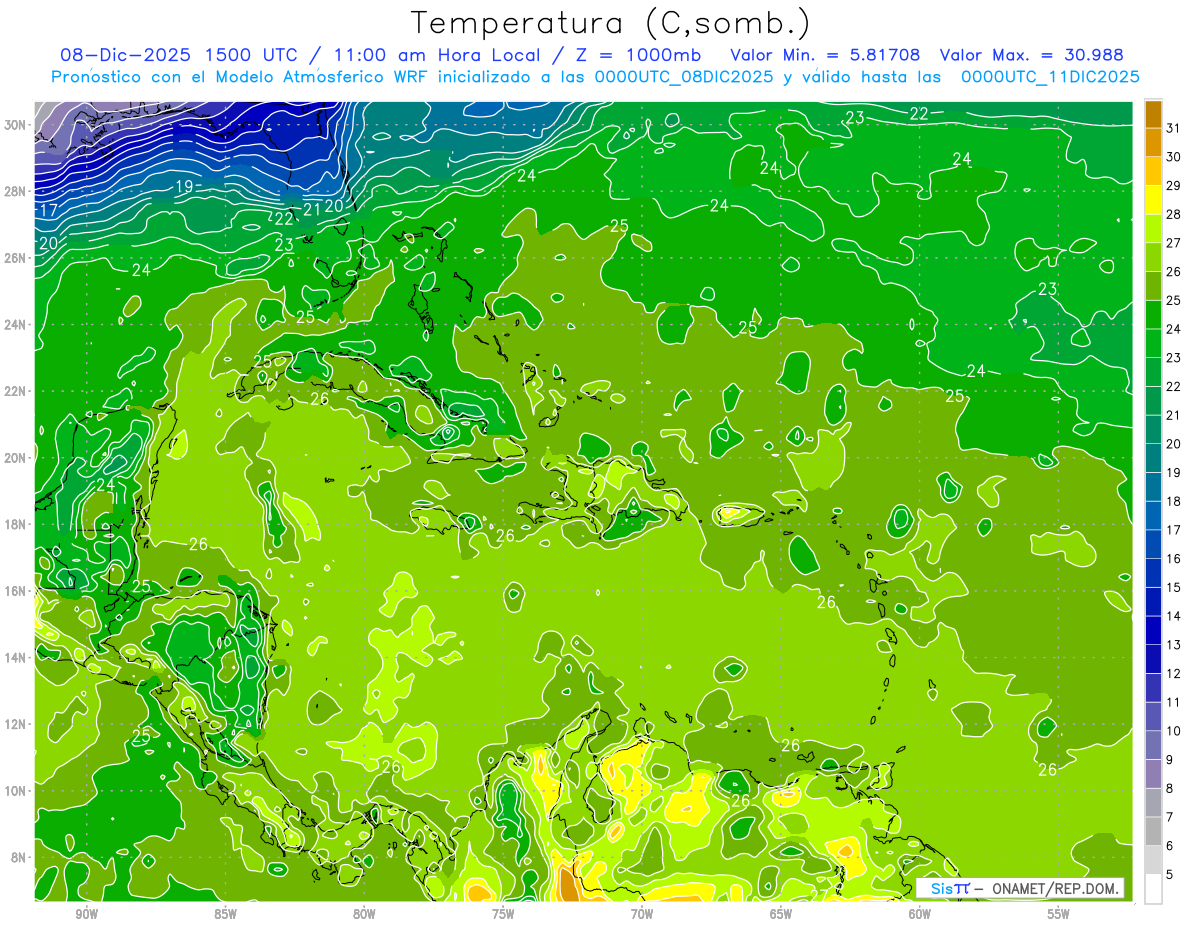Click the legend label '20'
The height and width of the screenshot is (927, 1200).
pyautogui.click(x=1173, y=444)
